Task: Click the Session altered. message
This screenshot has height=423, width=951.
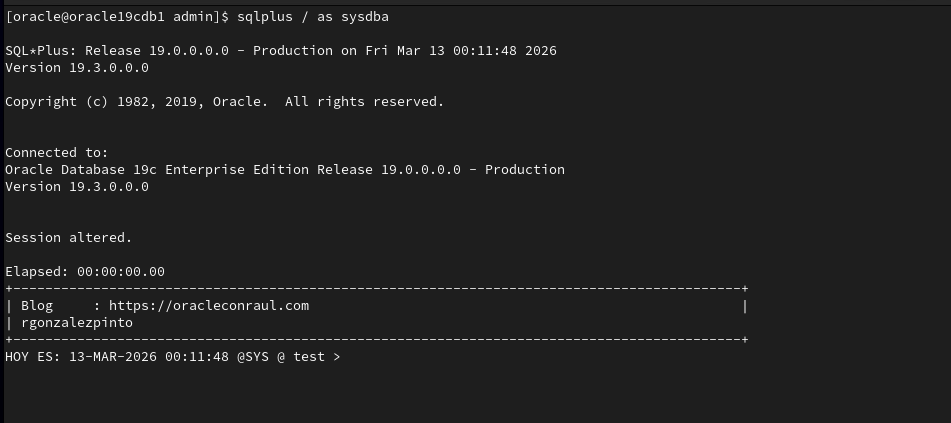Action: pos(68,238)
